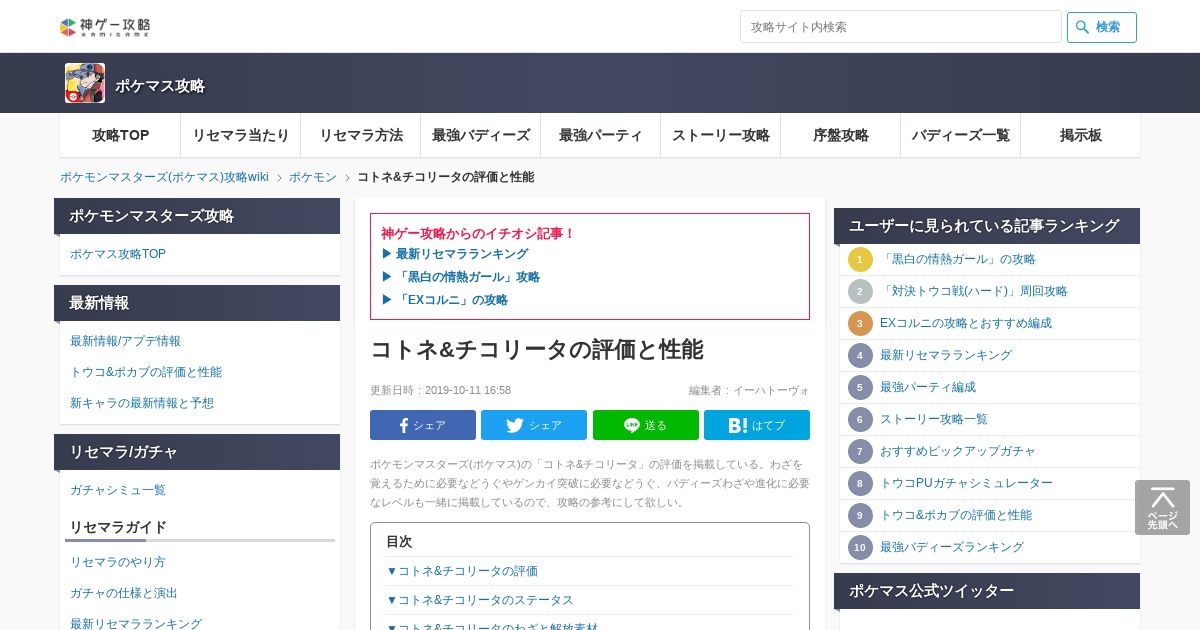Select the 神ゲー攻略からのイチオシ記事！ heading

click(478, 233)
